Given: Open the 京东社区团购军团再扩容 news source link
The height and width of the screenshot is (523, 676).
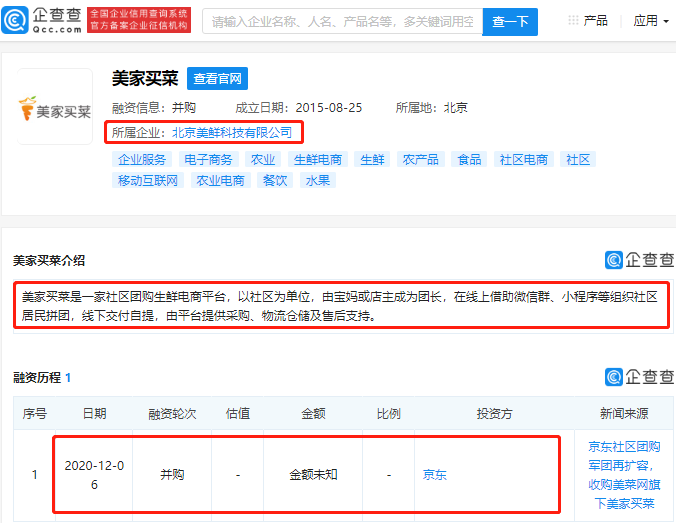Looking at the screenshot, I should (624, 475).
